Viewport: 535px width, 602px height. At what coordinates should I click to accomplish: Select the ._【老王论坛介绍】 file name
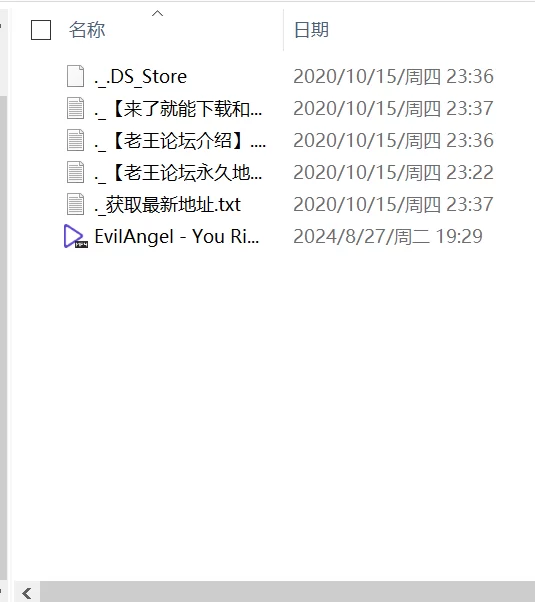(180, 140)
